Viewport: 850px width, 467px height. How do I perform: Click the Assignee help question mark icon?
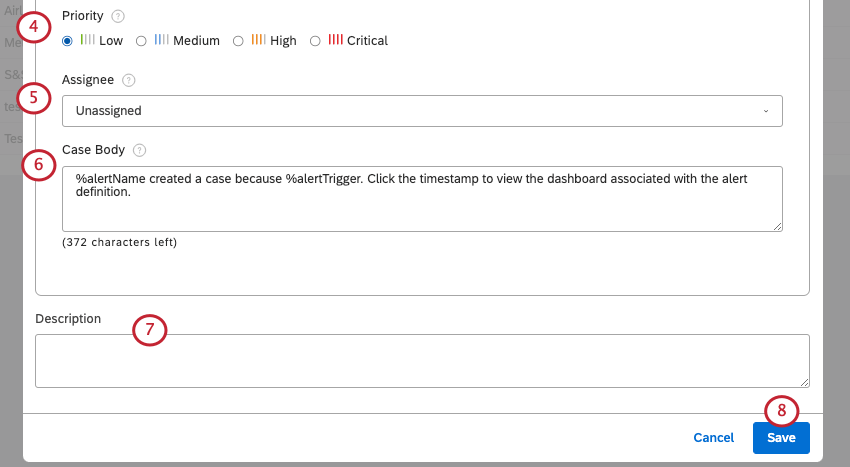click(128, 80)
